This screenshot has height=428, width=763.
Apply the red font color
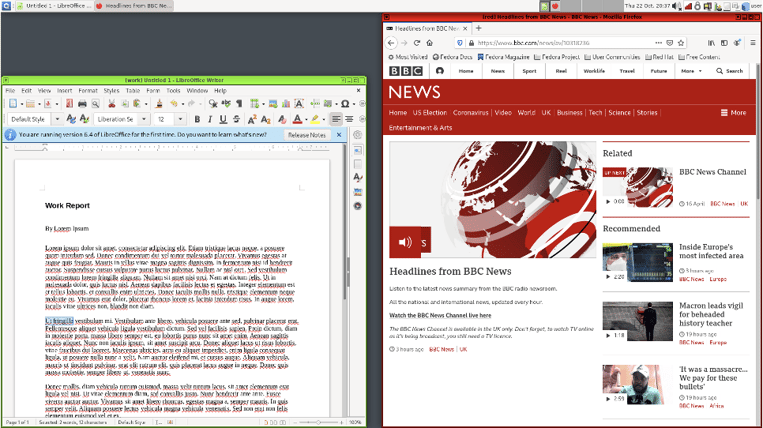click(297, 119)
